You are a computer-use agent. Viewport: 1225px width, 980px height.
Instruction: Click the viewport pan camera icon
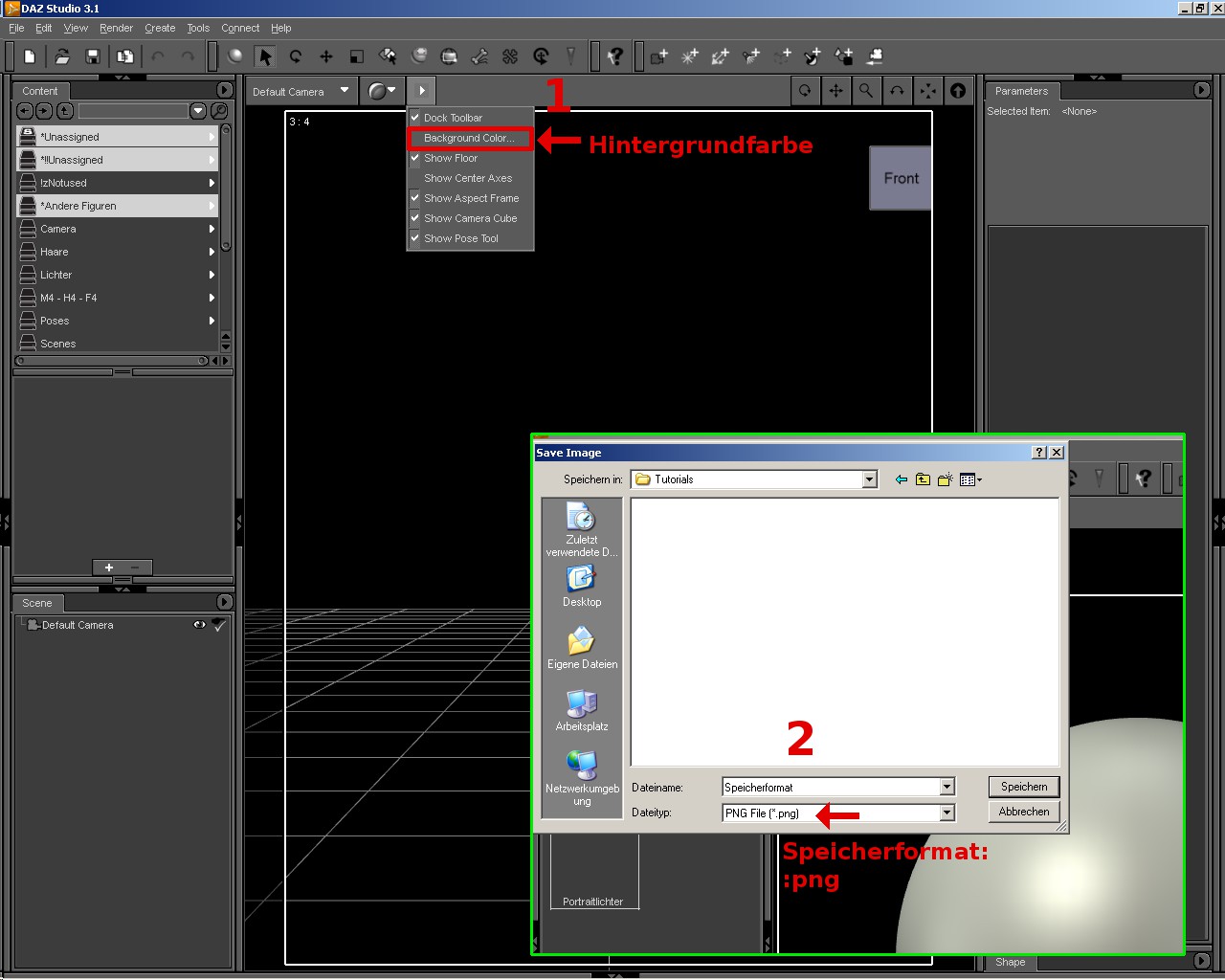tap(835, 91)
